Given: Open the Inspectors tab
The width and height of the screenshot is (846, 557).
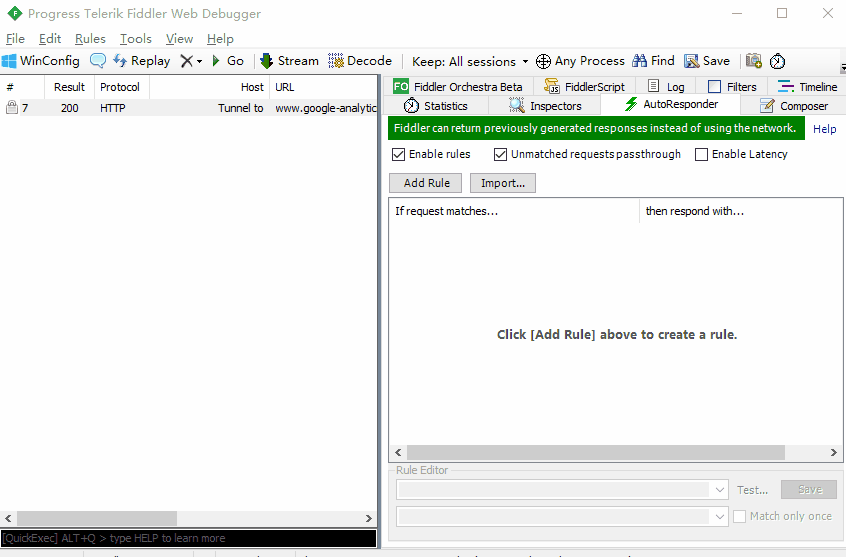Looking at the screenshot, I should point(545,106).
